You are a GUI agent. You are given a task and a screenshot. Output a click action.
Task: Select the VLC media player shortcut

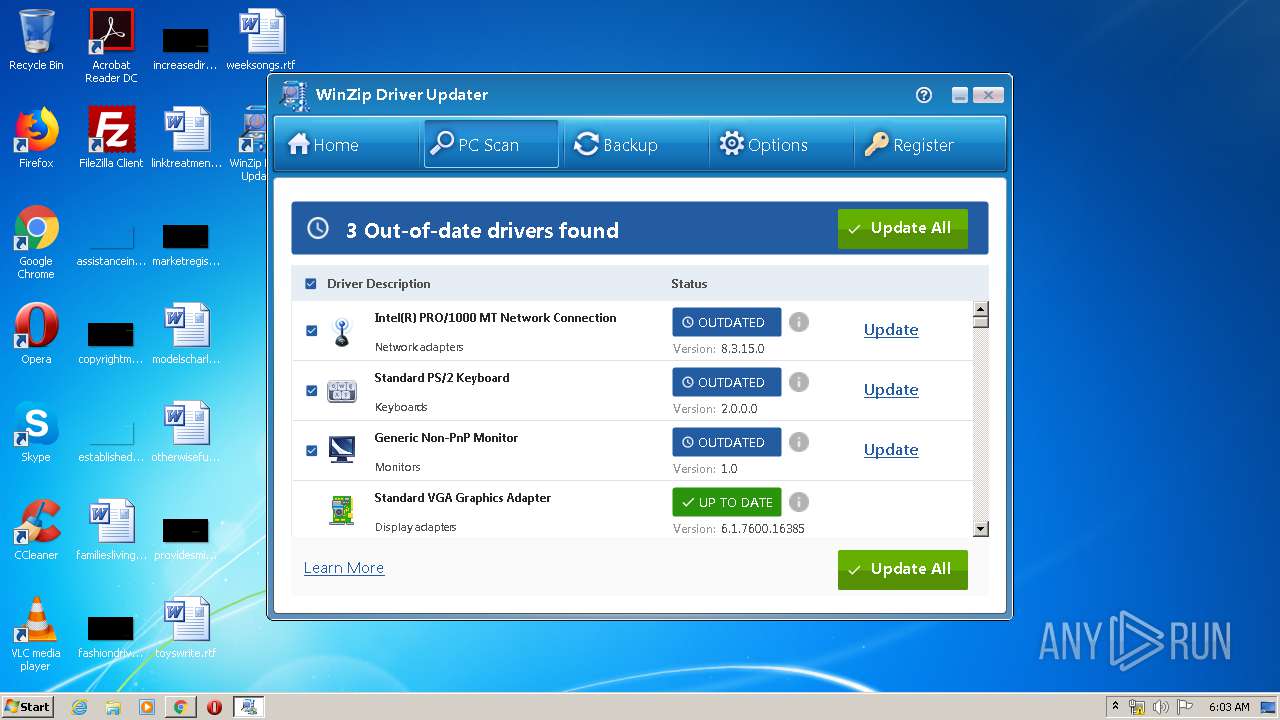(x=36, y=634)
